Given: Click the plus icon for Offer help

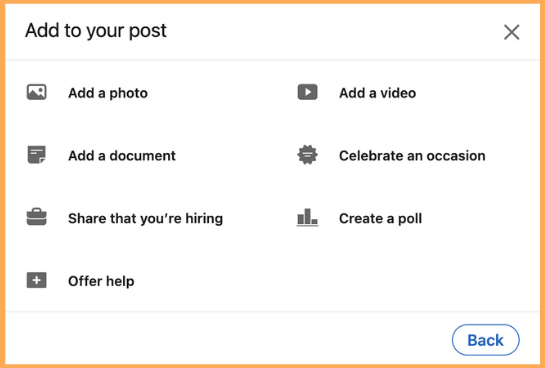Looking at the screenshot, I should (36, 280).
